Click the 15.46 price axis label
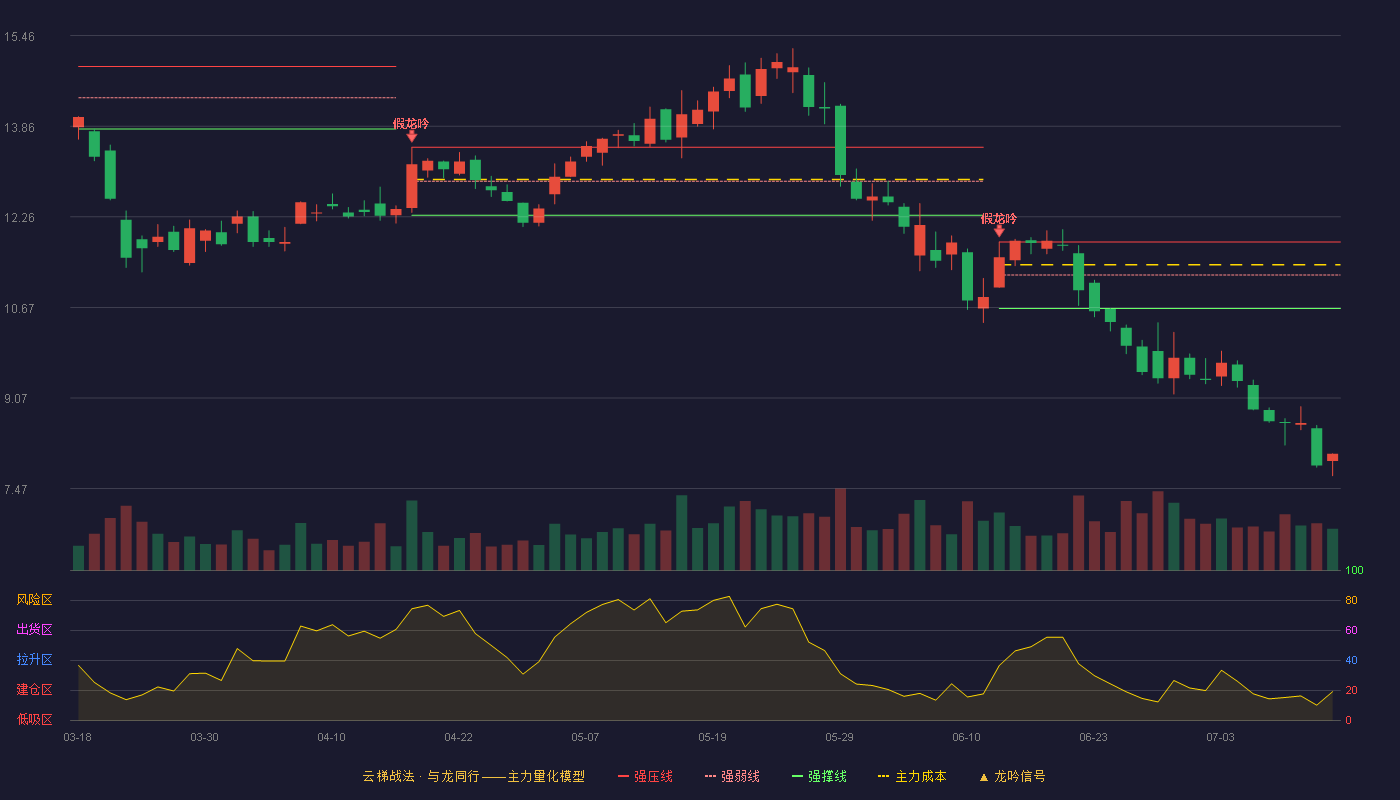This screenshot has height=800, width=1400. pyautogui.click(x=19, y=37)
